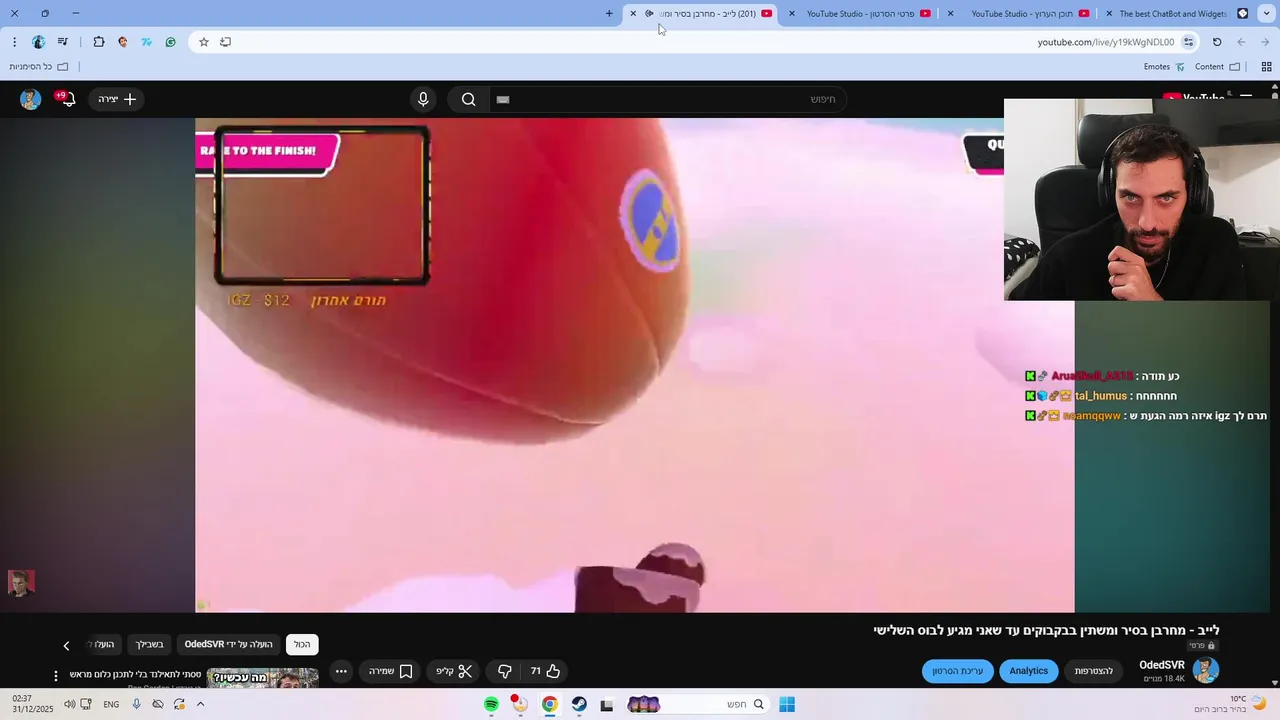Switch to the live stream tab (201)
This screenshot has height=720, width=1280.
702,13
